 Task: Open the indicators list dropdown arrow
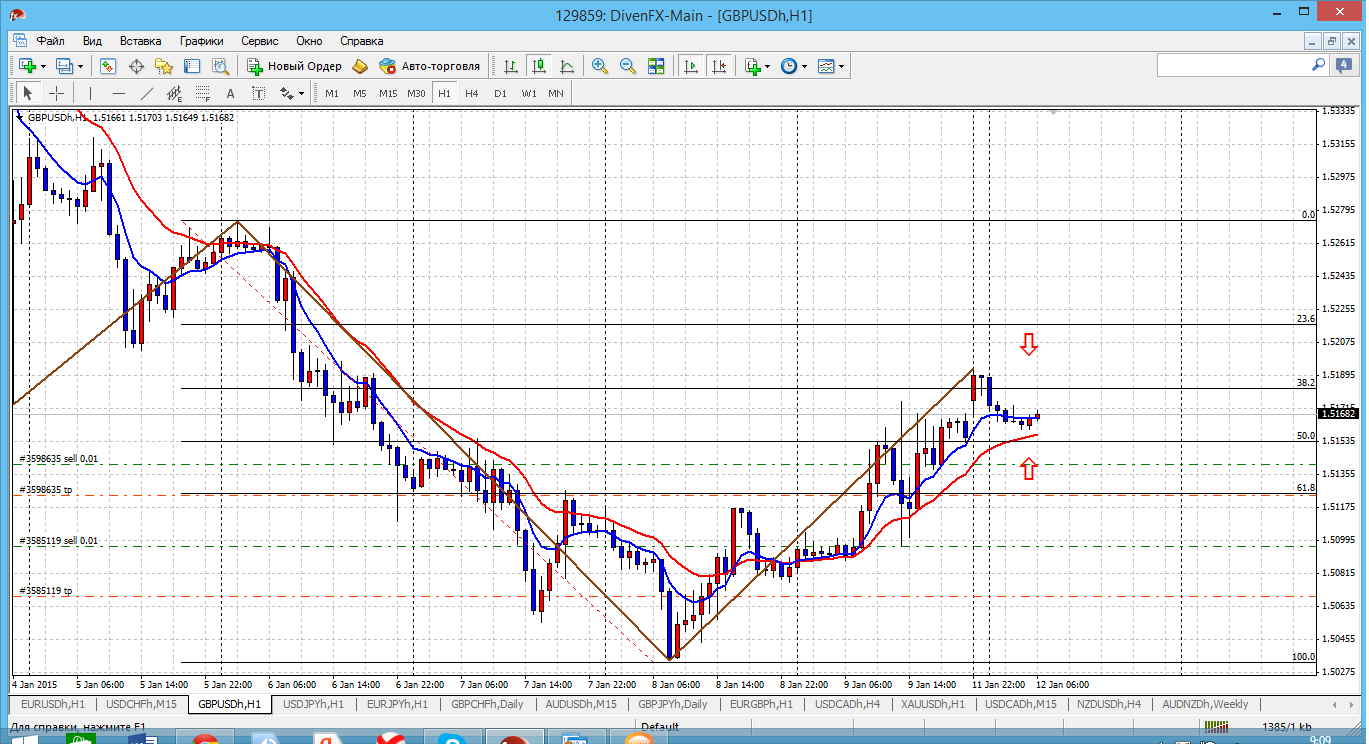coord(767,66)
